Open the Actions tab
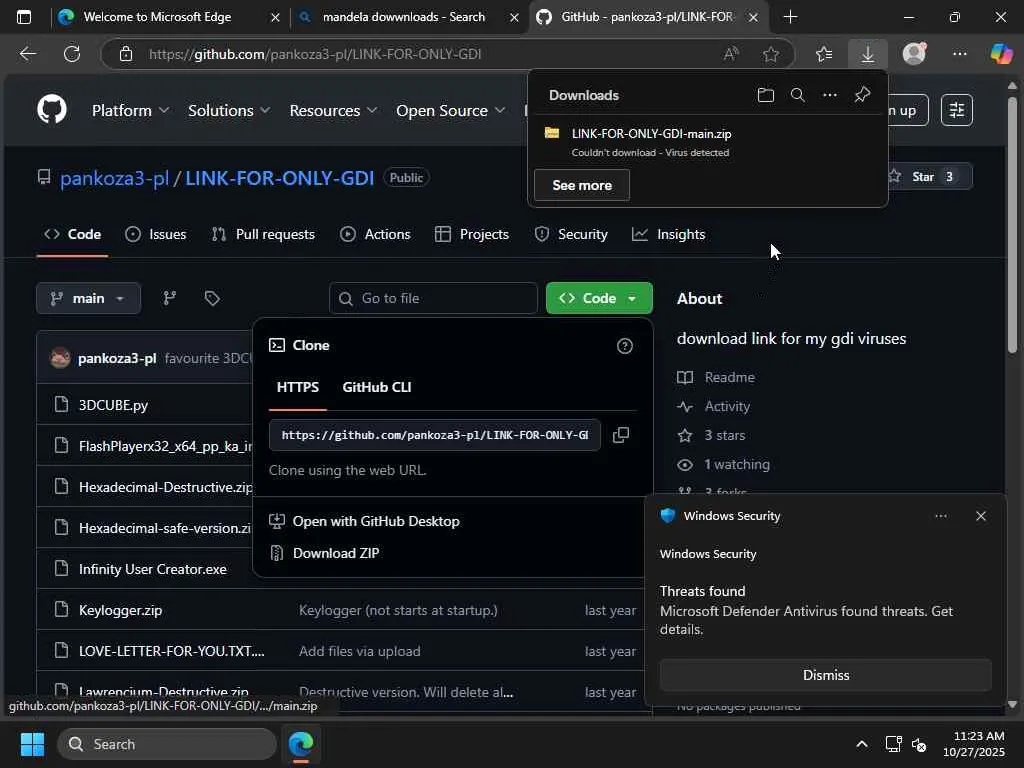 pos(376,234)
